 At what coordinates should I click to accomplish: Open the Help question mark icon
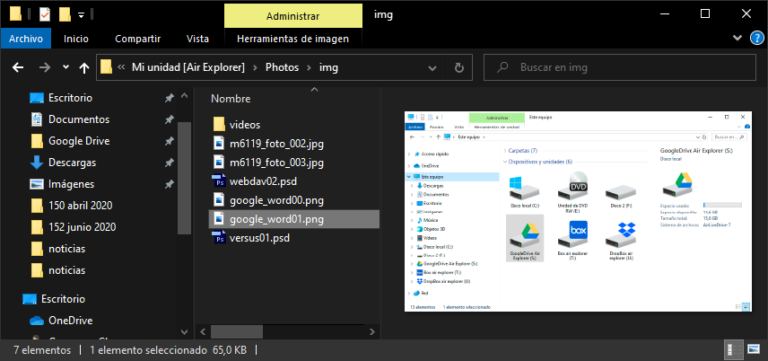tap(757, 38)
